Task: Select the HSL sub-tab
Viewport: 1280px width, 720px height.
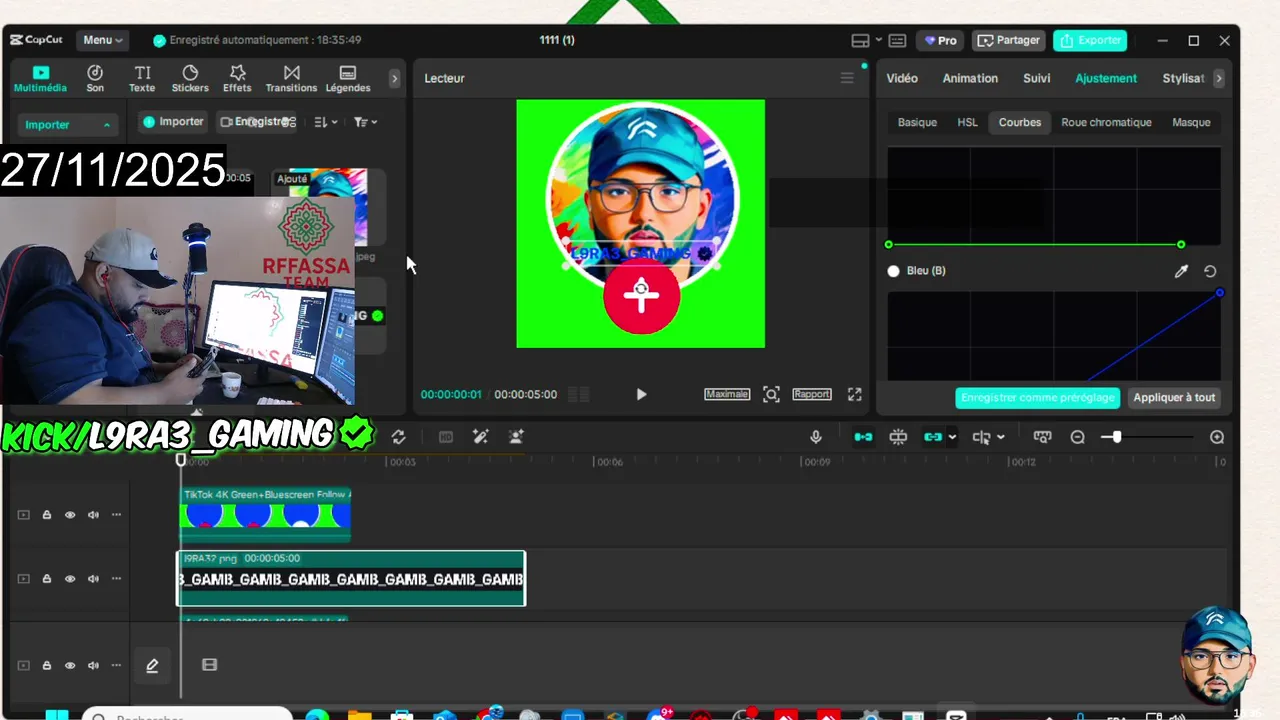Action: click(x=967, y=122)
